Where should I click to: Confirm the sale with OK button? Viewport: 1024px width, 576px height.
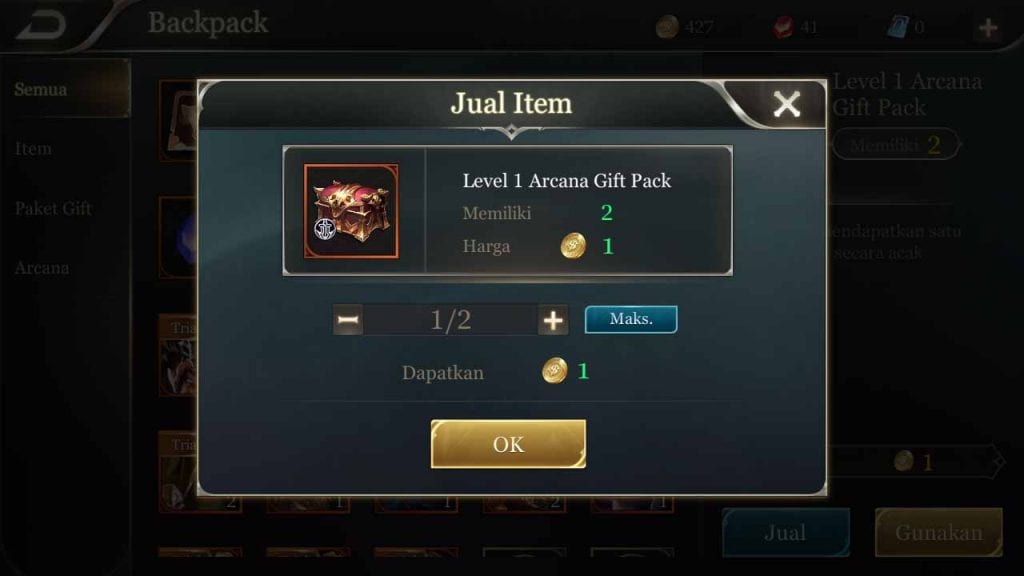tap(508, 444)
